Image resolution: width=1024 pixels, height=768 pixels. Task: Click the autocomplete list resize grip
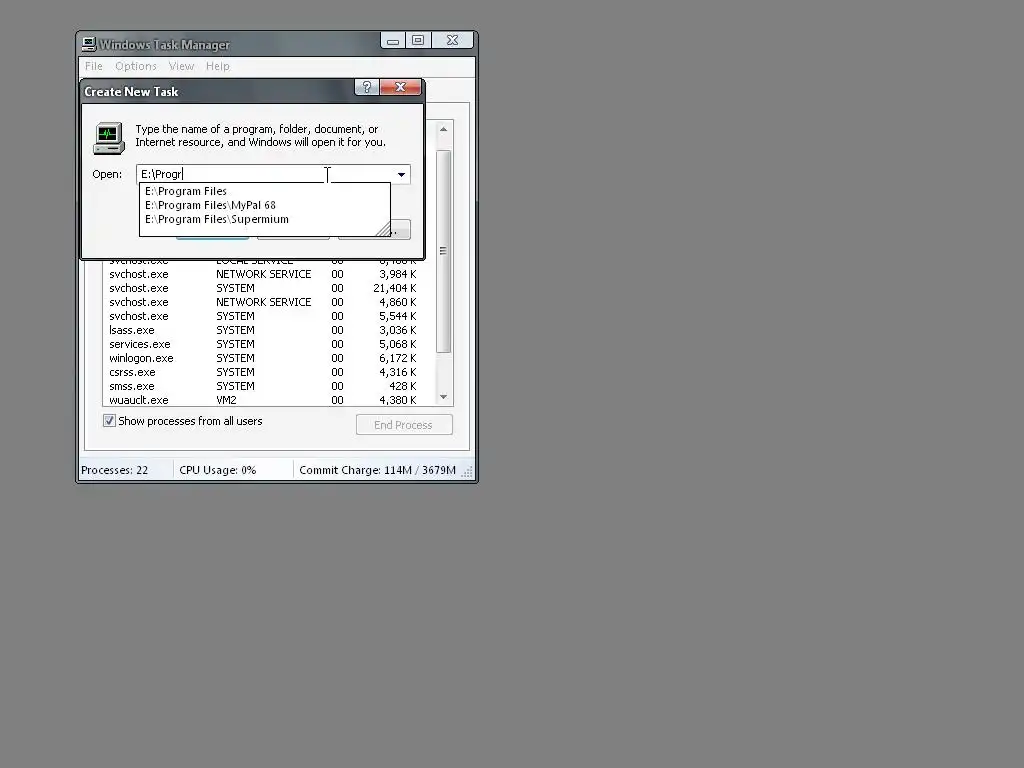pos(383,229)
